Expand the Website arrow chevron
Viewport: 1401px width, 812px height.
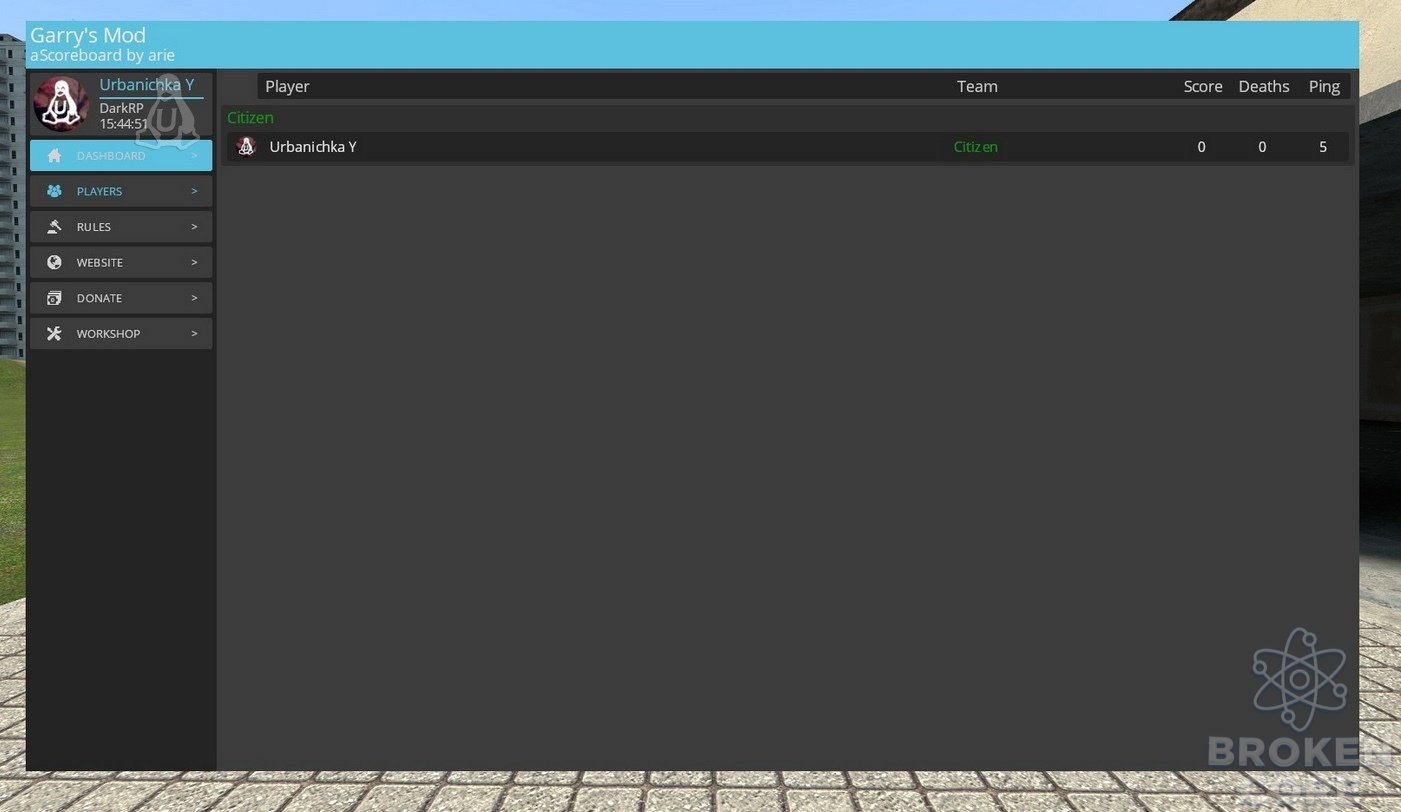pyautogui.click(x=194, y=262)
